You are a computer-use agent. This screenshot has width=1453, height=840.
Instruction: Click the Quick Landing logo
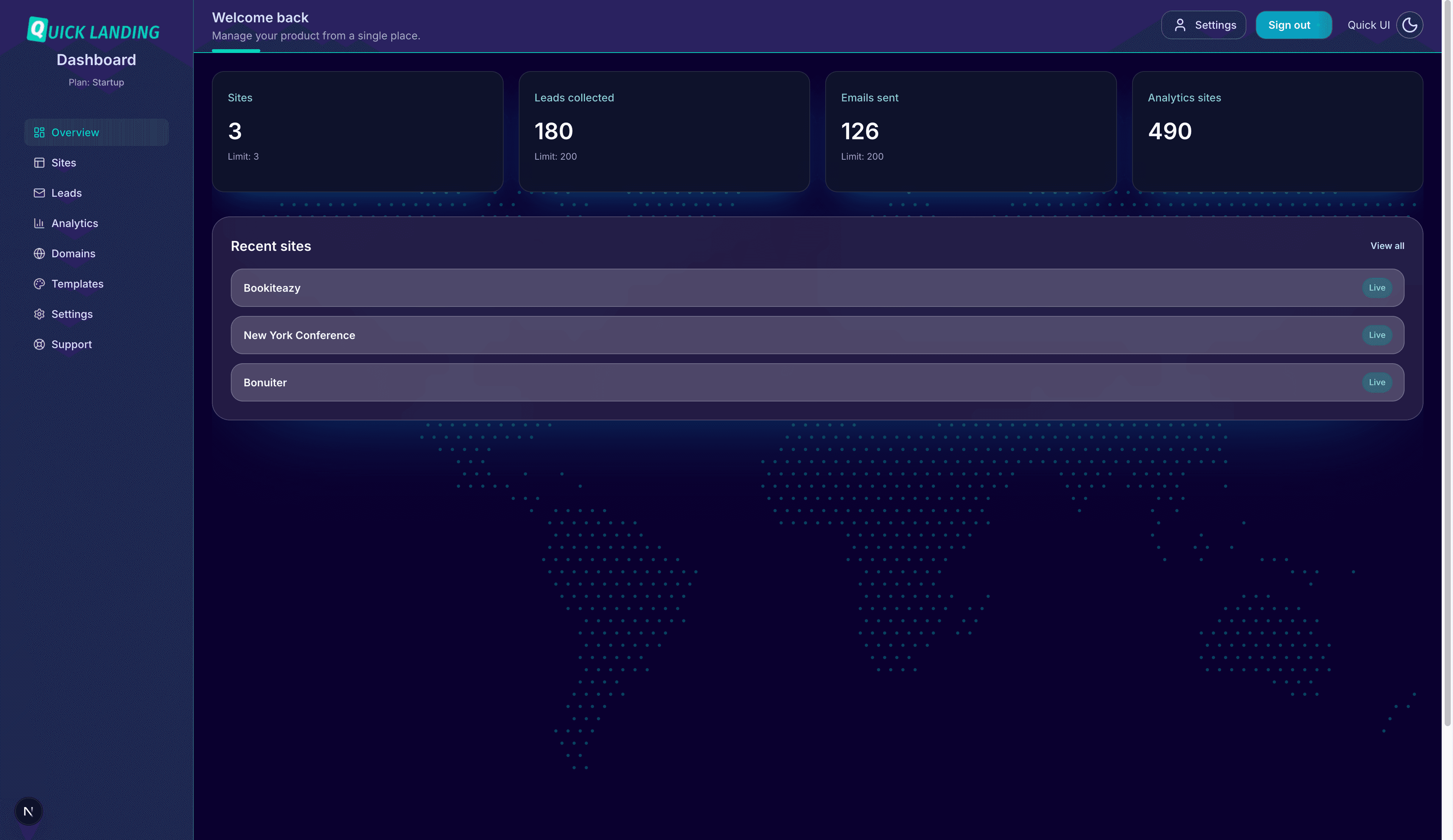coord(93,30)
